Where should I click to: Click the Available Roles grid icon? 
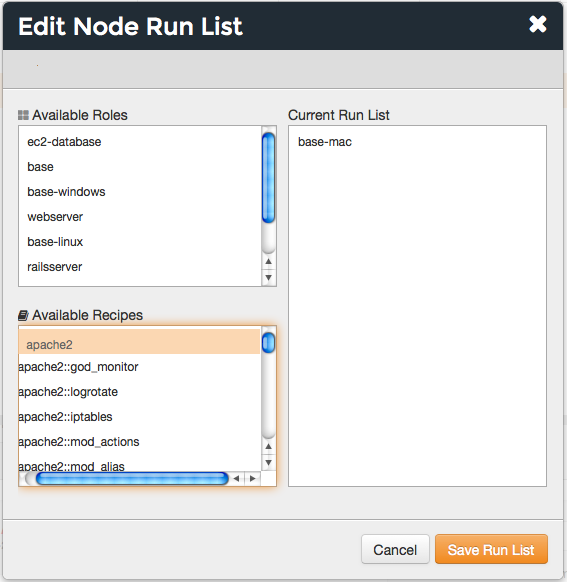point(23,115)
